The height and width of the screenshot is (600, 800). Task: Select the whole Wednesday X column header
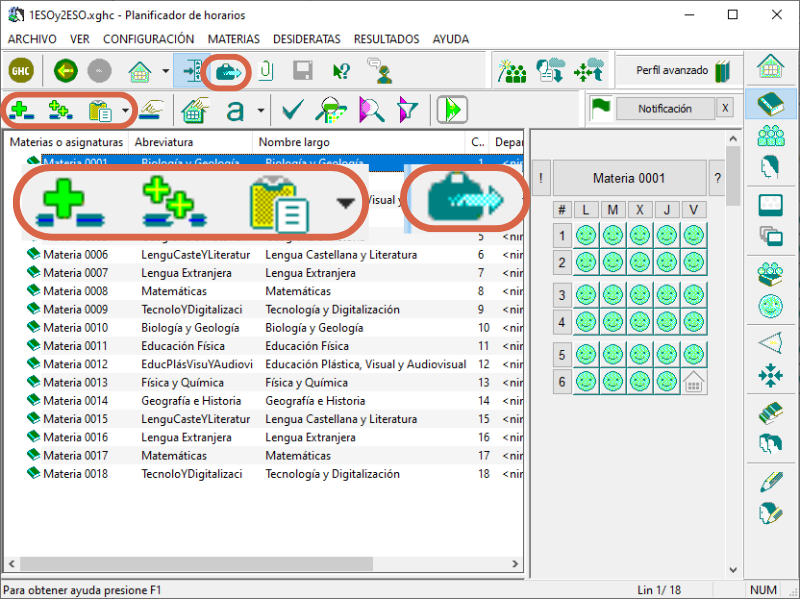point(640,210)
